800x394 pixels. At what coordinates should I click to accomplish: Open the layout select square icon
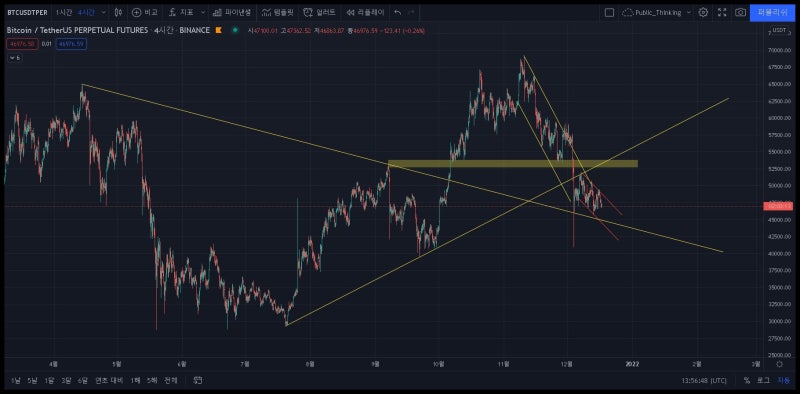(x=609, y=12)
